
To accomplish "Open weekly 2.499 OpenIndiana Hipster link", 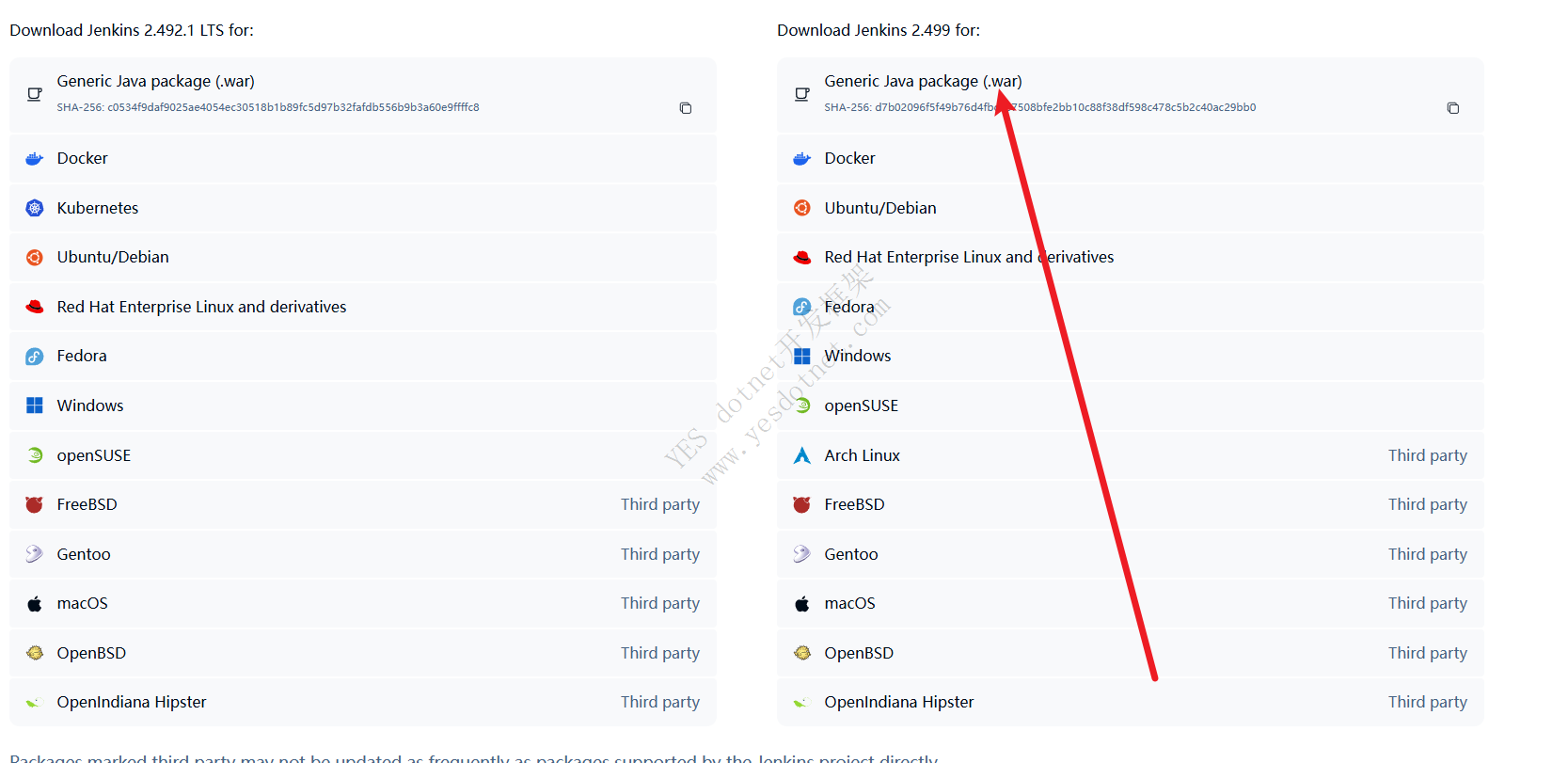I will 1131,702.
